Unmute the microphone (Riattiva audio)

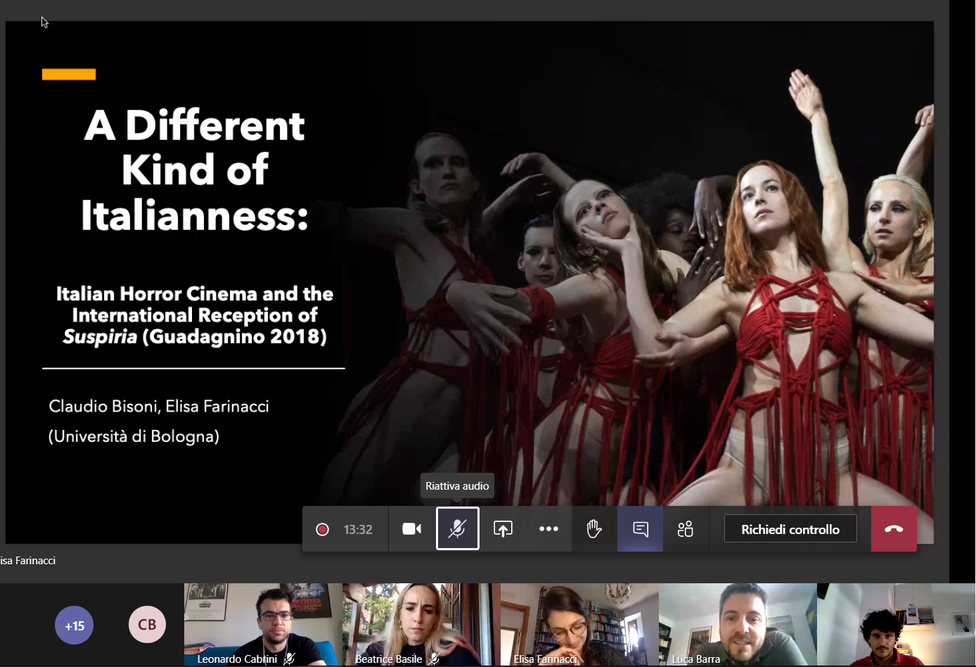(458, 529)
